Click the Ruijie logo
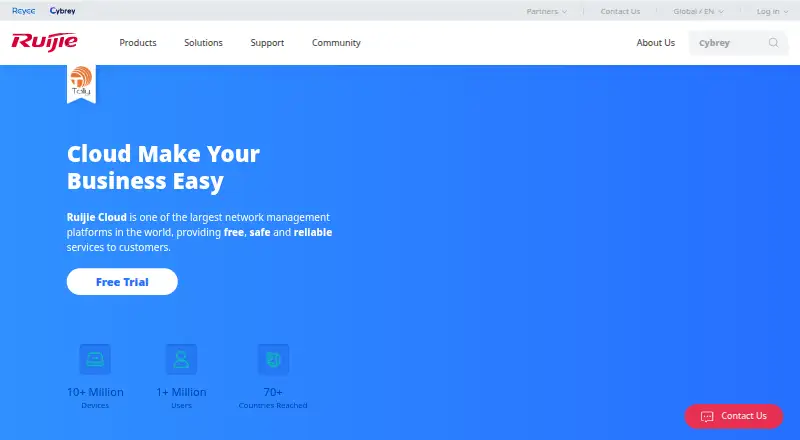The width and height of the screenshot is (800, 440). (x=44, y=42)
